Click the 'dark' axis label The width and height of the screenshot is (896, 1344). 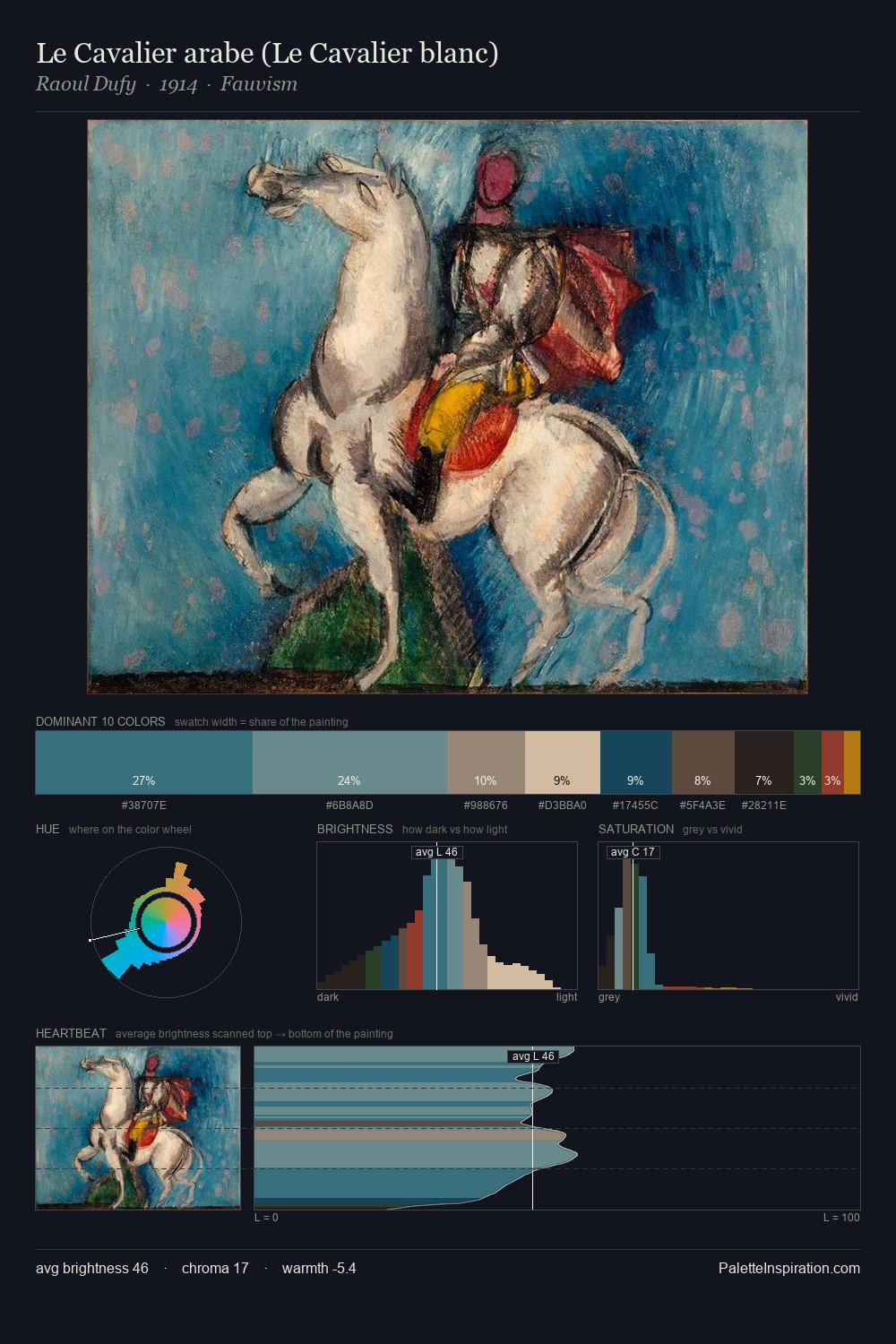328,997
